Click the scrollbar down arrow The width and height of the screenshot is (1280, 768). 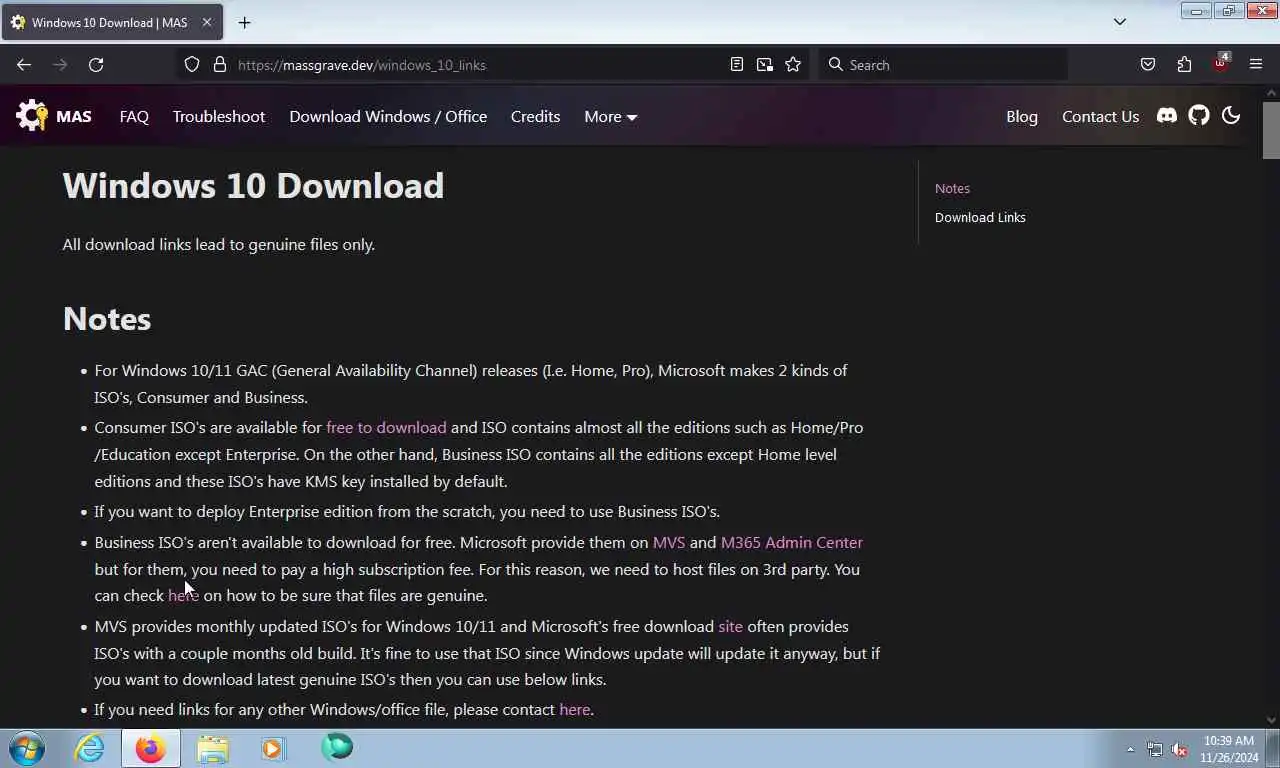(x=1271, y=719)
